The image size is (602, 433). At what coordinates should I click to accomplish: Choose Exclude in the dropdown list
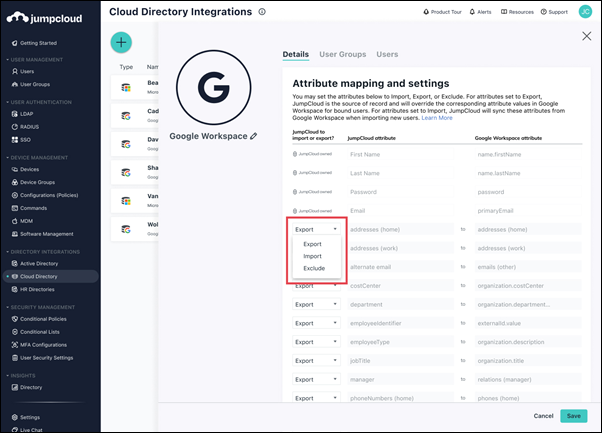click(313, 269)
